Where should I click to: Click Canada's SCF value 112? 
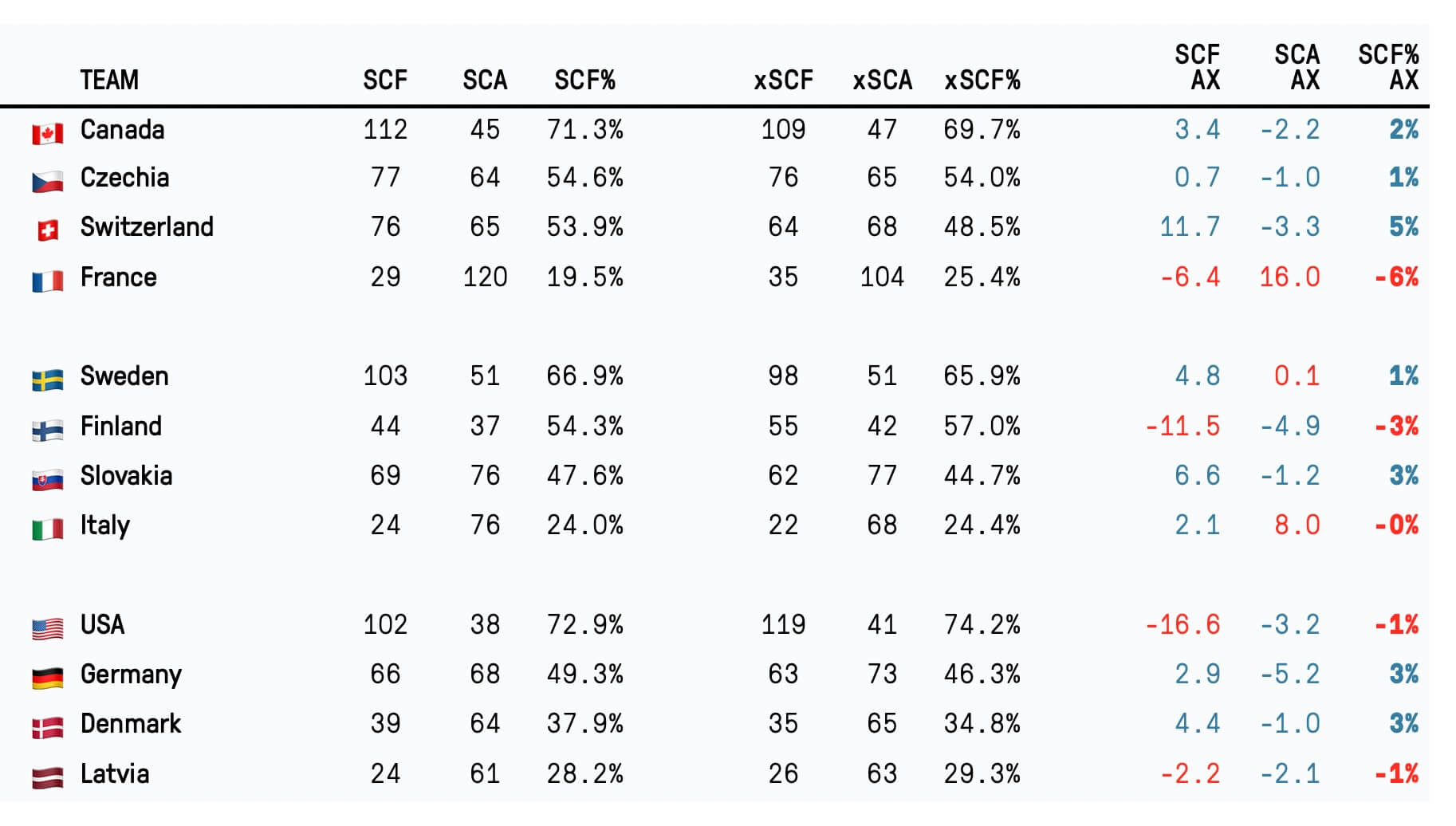coord(385,129)
